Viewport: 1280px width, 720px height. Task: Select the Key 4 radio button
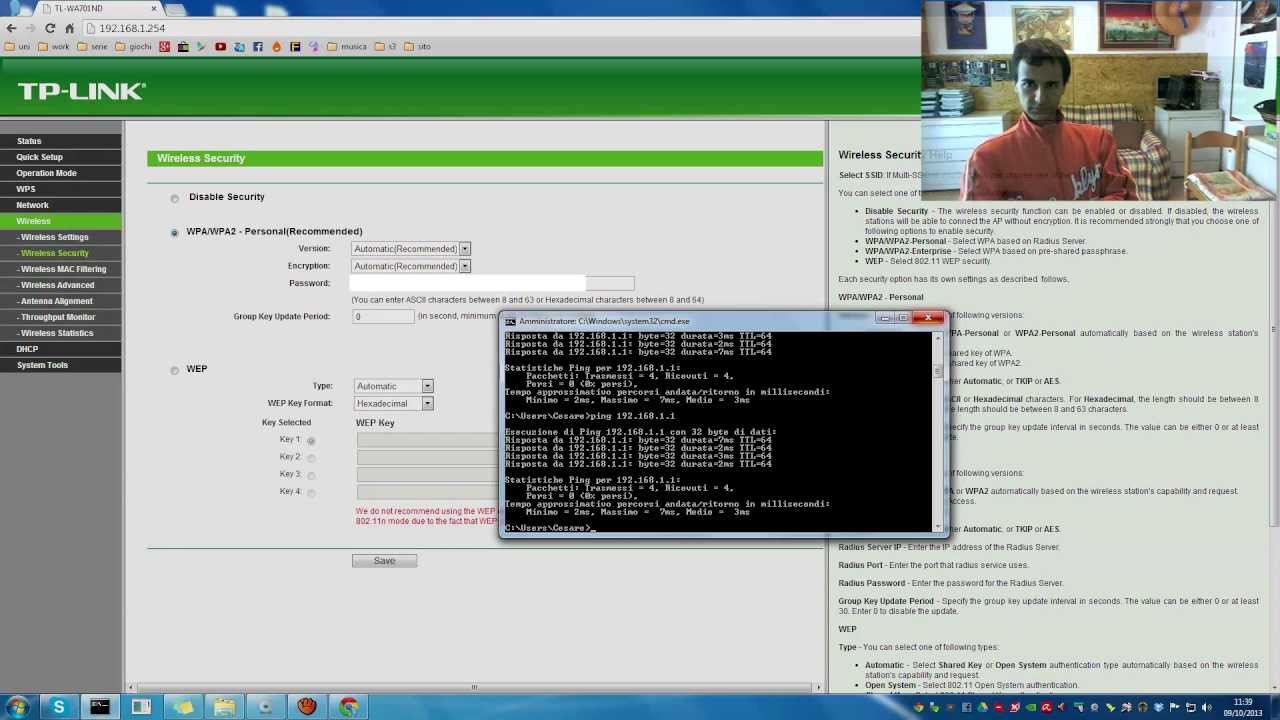[311, 492]
